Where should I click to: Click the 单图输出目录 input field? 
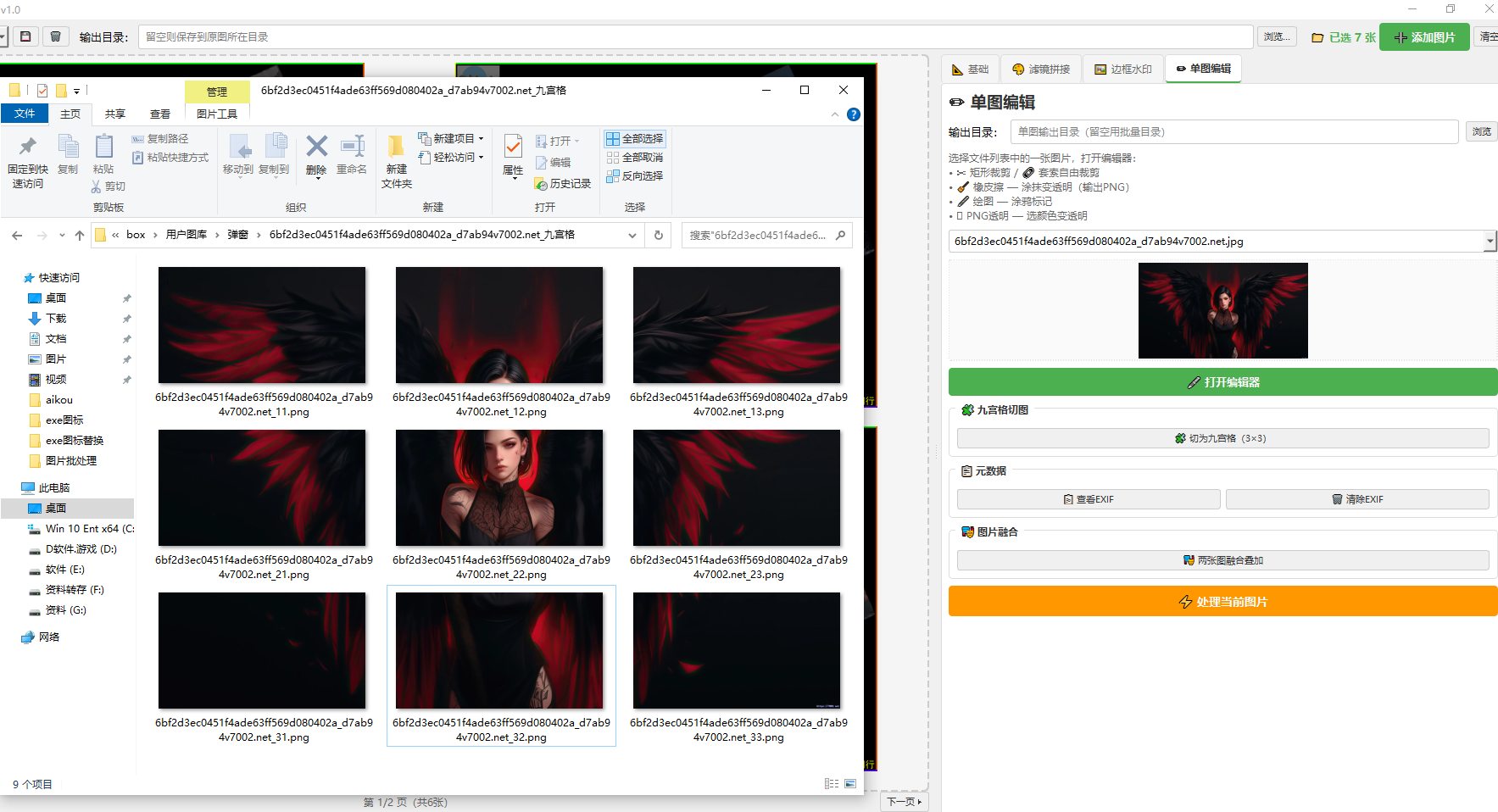(x=1234, y=132)
